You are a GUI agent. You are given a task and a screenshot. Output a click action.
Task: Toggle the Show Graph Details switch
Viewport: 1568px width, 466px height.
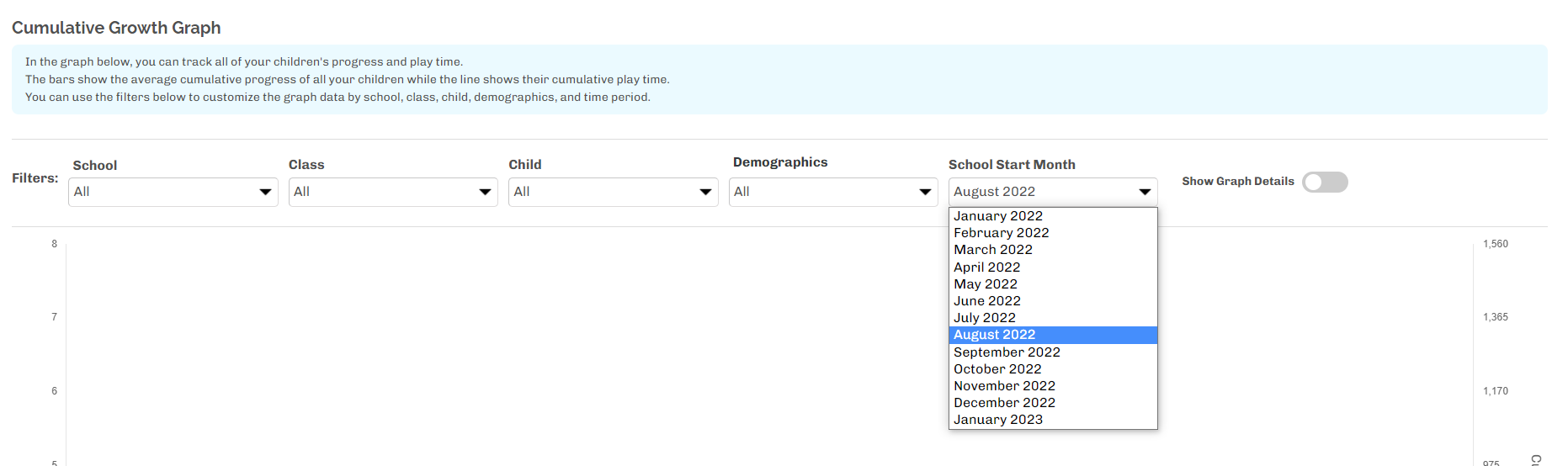click(1324, 183)
